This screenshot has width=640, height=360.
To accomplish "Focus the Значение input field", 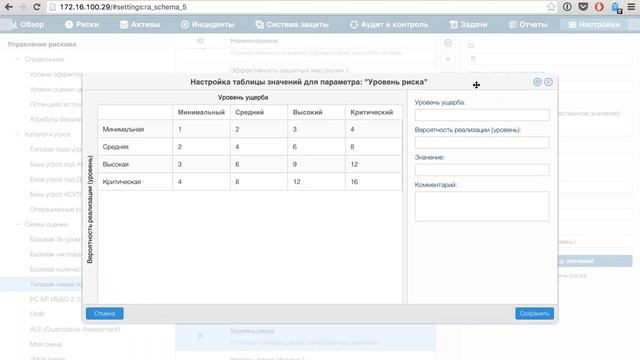I will coord(482,170).
